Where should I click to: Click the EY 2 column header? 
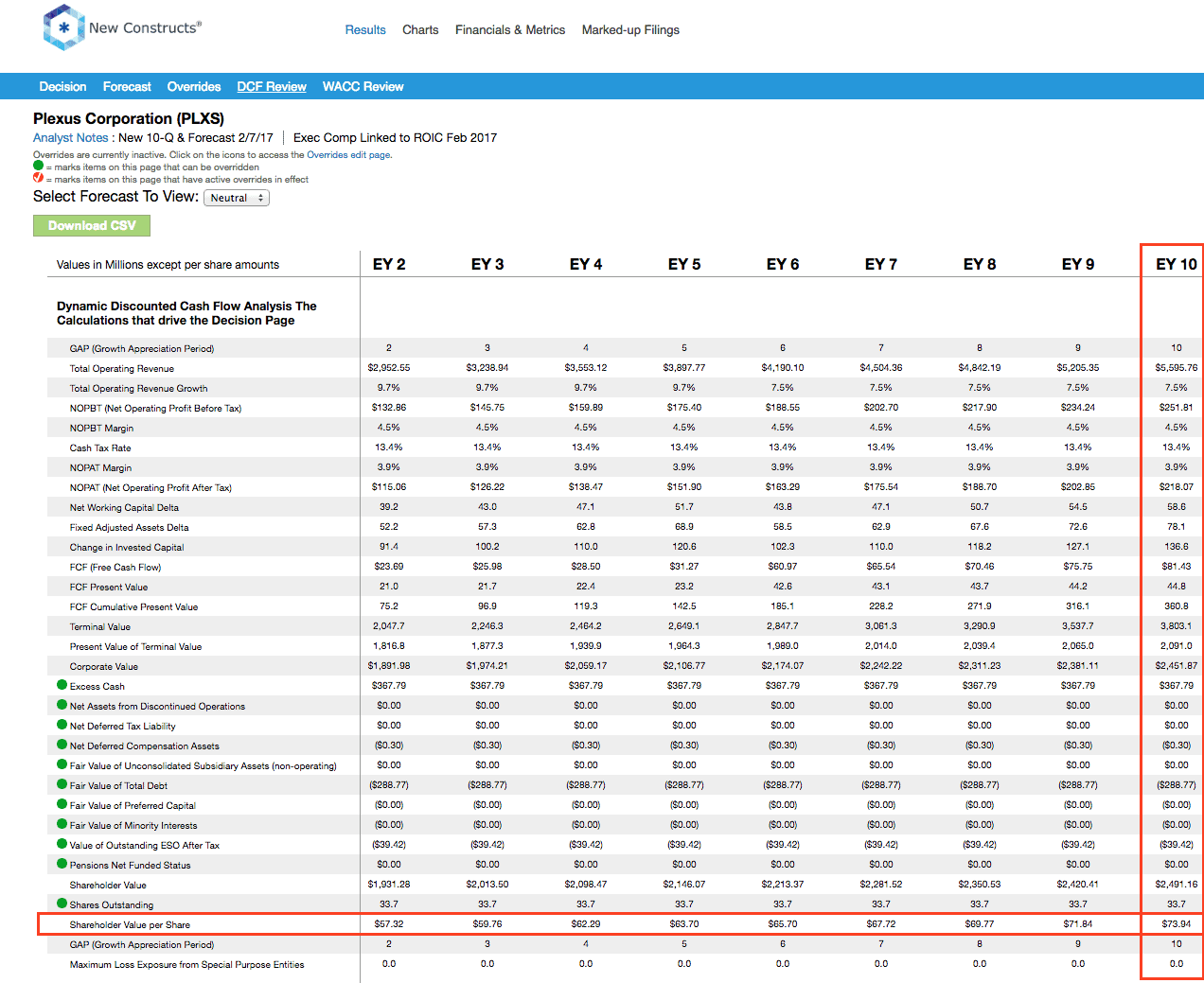coord(389,264)
